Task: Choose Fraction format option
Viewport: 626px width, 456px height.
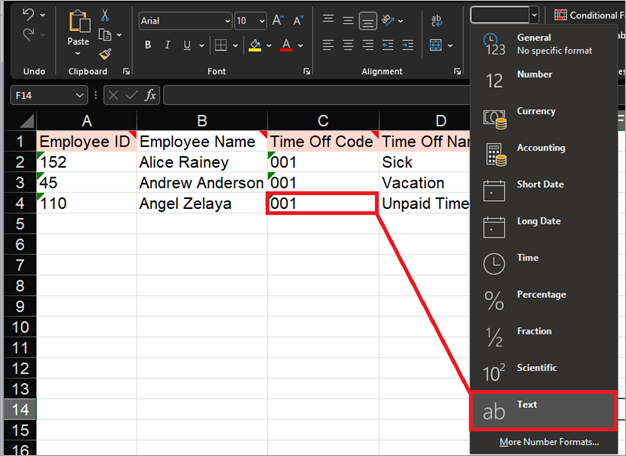Action: 544,338
